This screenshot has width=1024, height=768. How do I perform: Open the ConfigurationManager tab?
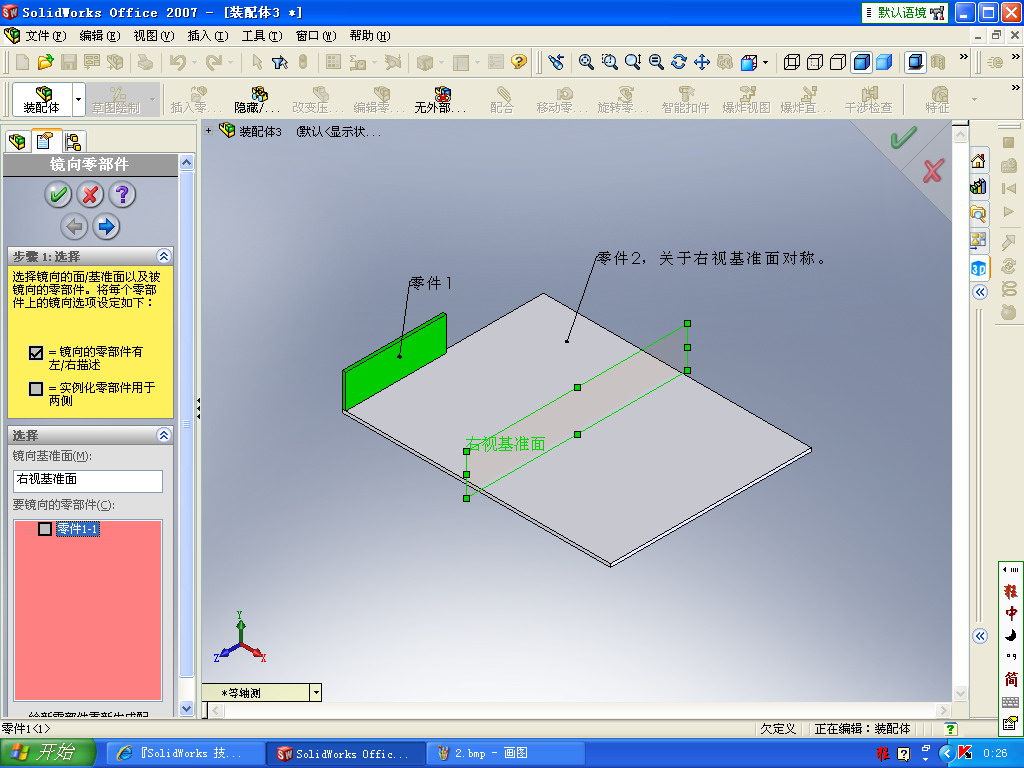72,141
